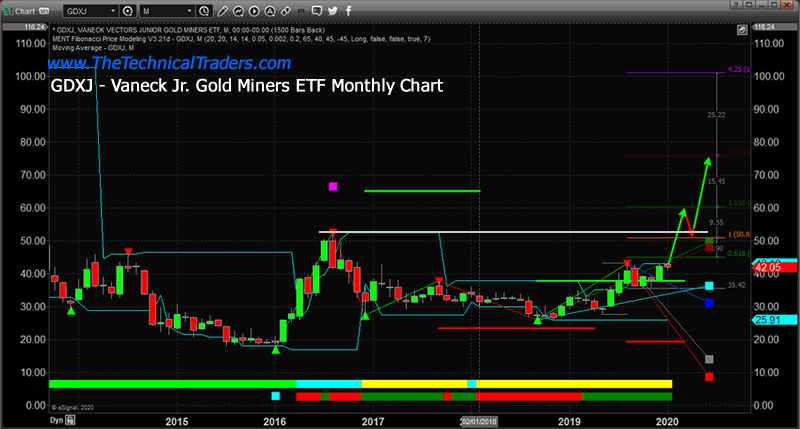
Task: Click the interval link clock icon
Action: pyautogui.click(x=204, y=11)
